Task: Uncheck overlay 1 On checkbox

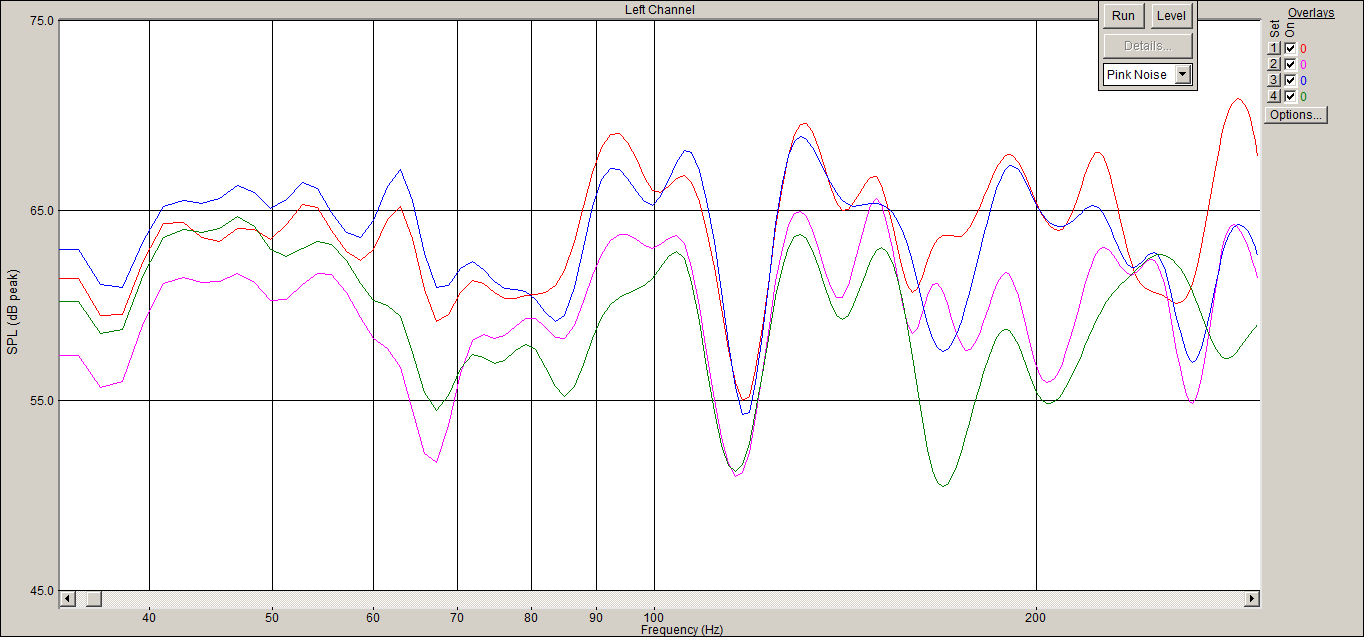Action: click(1290, 48)
